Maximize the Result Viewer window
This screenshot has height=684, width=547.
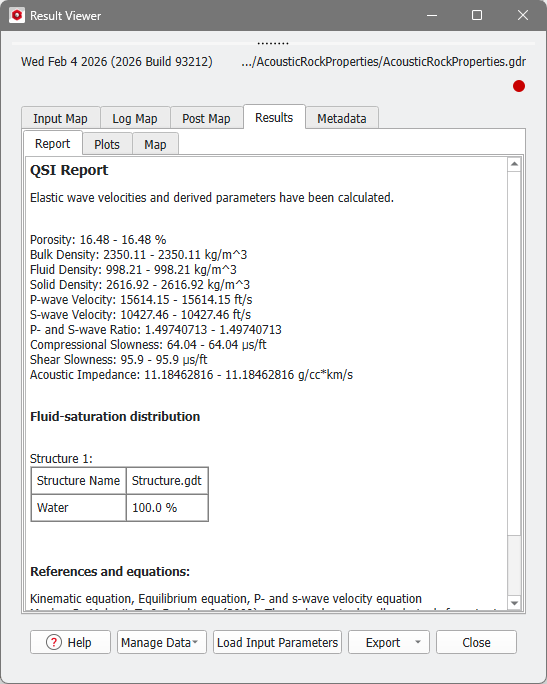click(x=477, y=15)
